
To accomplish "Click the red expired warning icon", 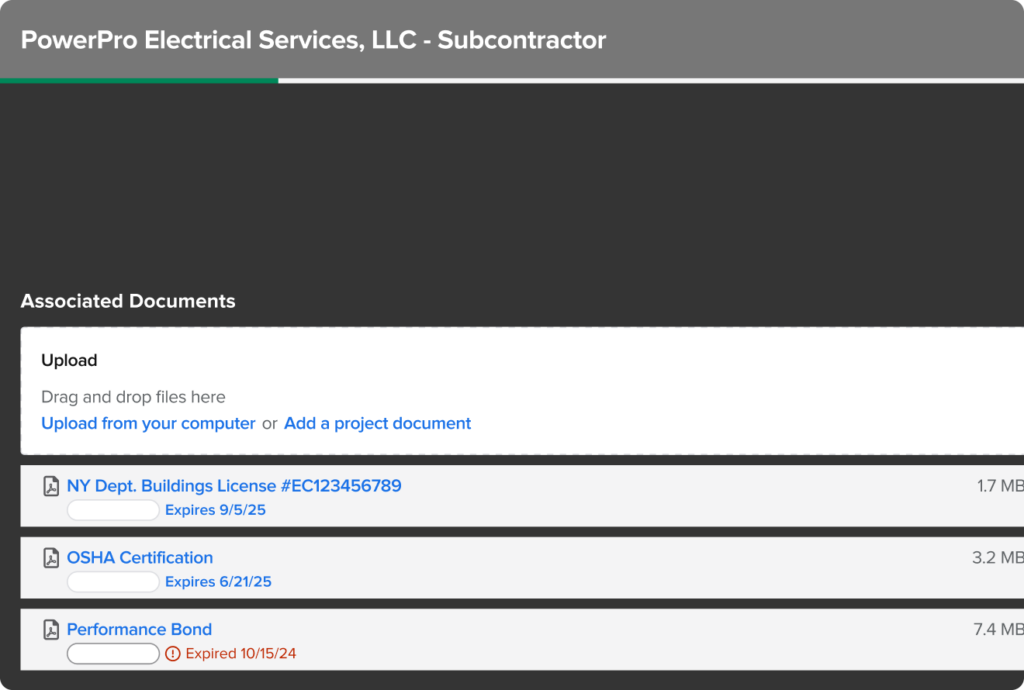I will click(173, 653).
